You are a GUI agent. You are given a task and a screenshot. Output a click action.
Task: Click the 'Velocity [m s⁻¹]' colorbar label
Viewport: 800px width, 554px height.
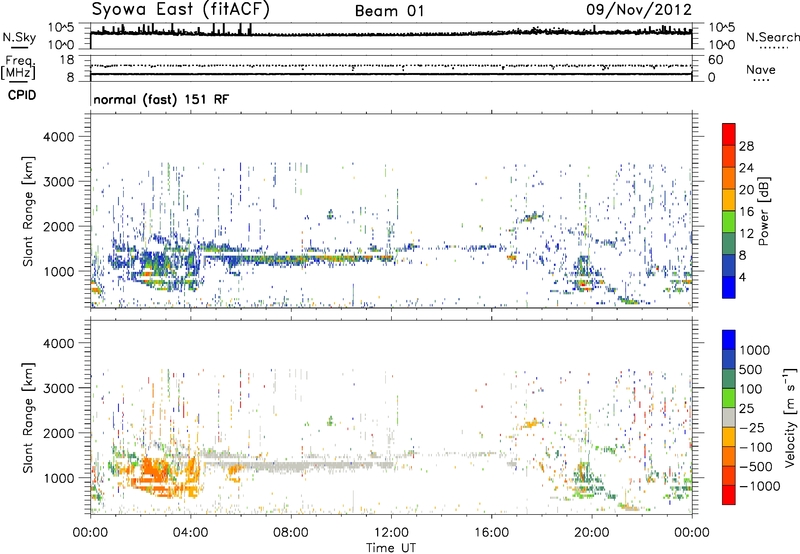pyautogui.click(x=790, y=417)
